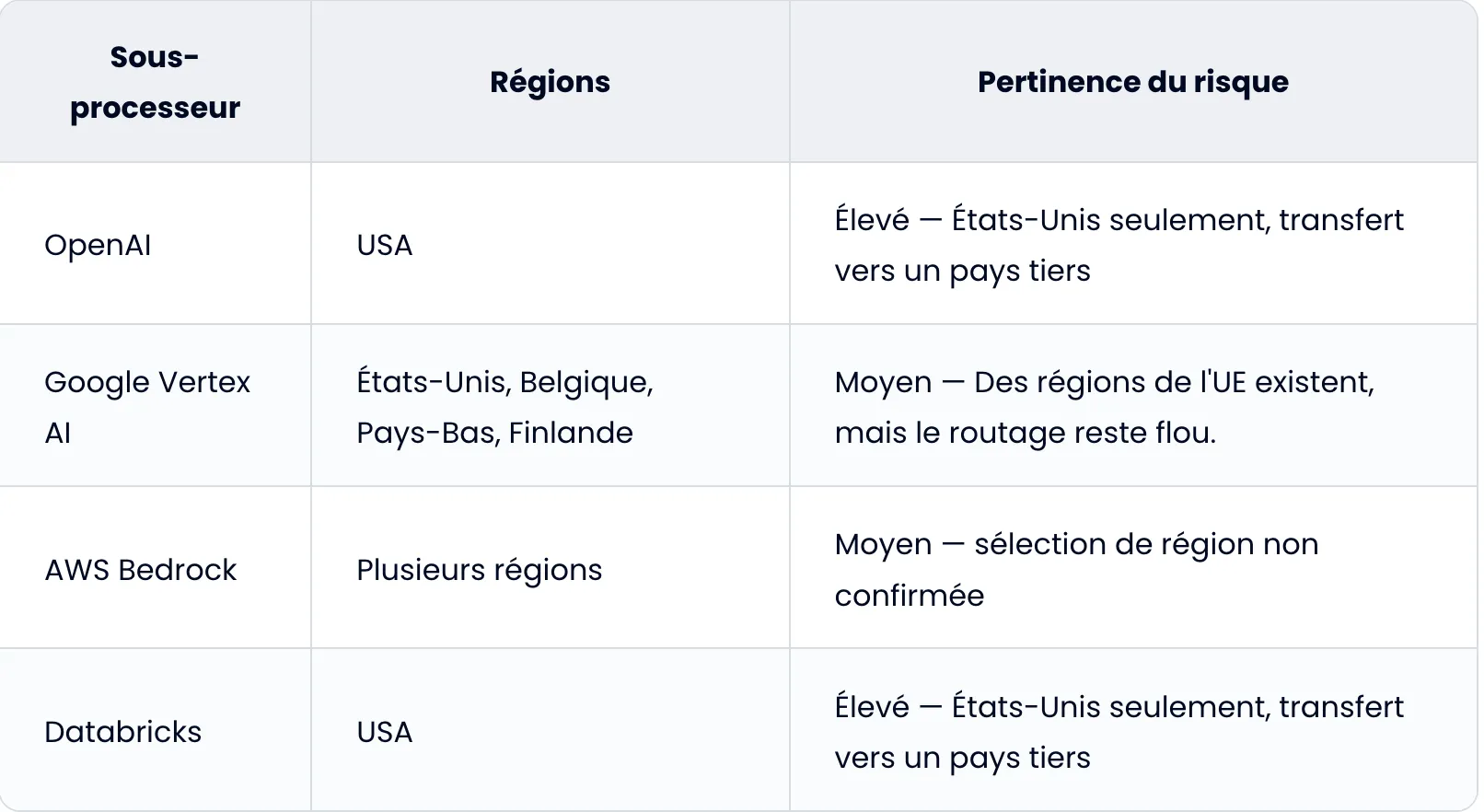This screenshot has width=1484, height=812.
Task: Select the Databricks cell
Action: 123,732
